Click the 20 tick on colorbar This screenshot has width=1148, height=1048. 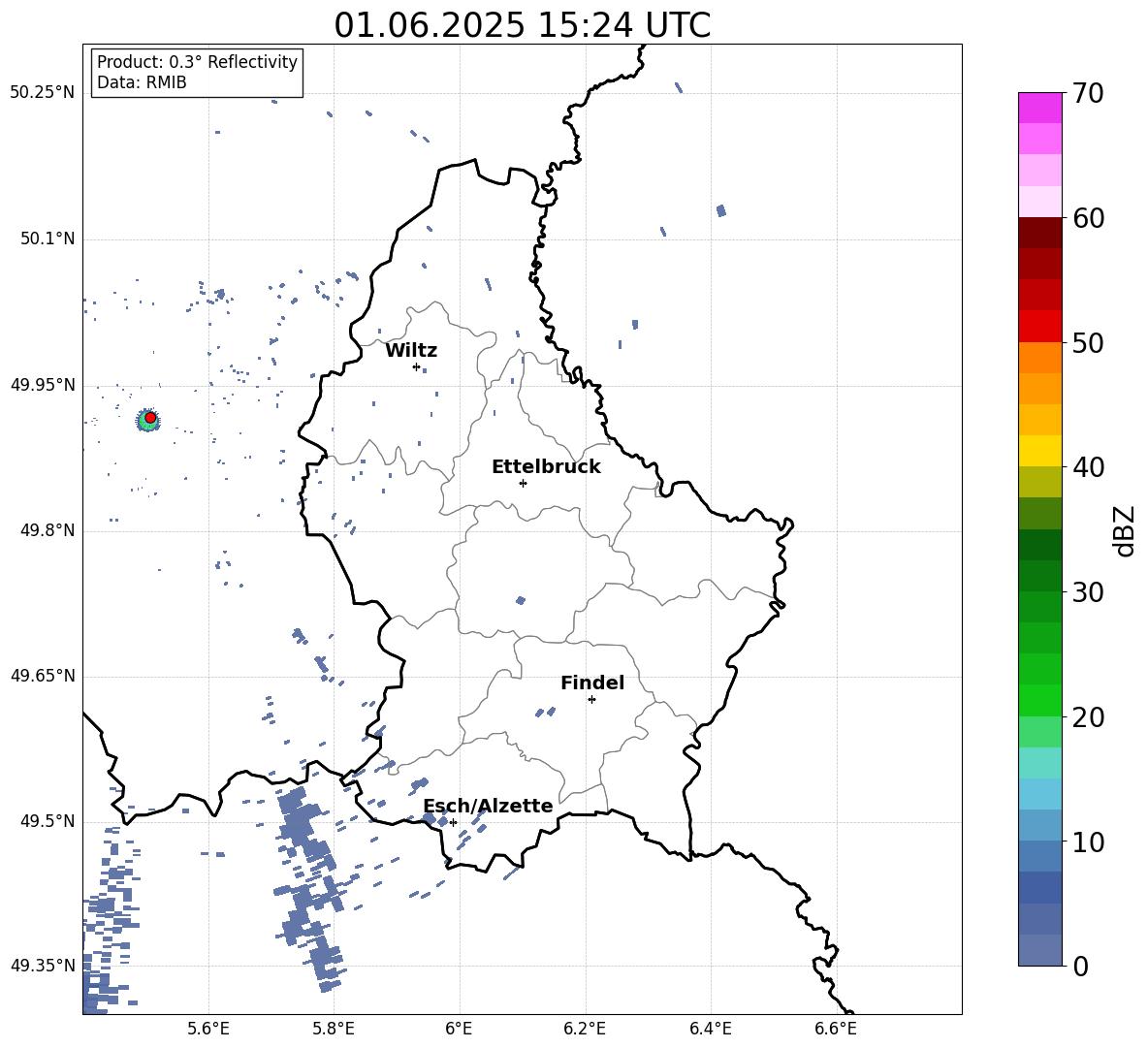[1088, 716]
